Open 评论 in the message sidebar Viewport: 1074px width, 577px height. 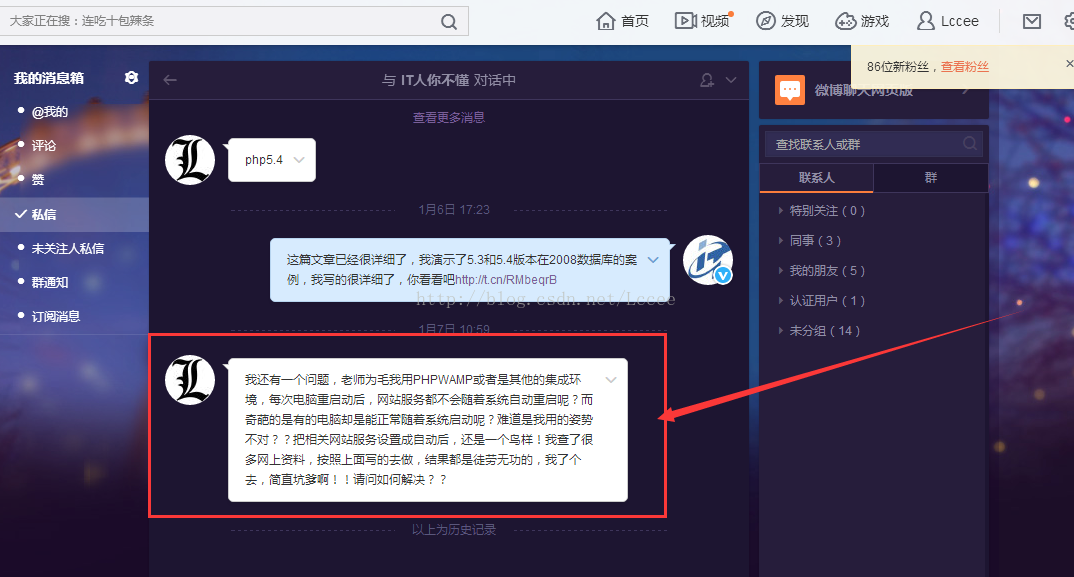click(44, 145)
